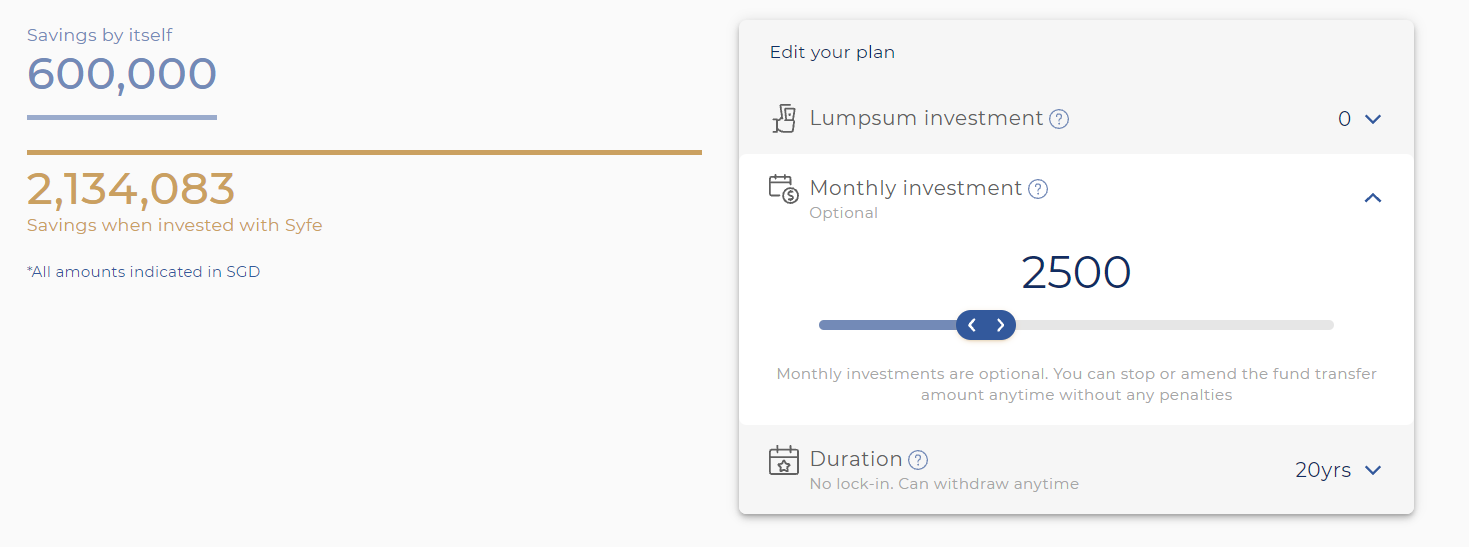
Task: Click the Monthly investment help icon
Action: [x=1038, y=189]
